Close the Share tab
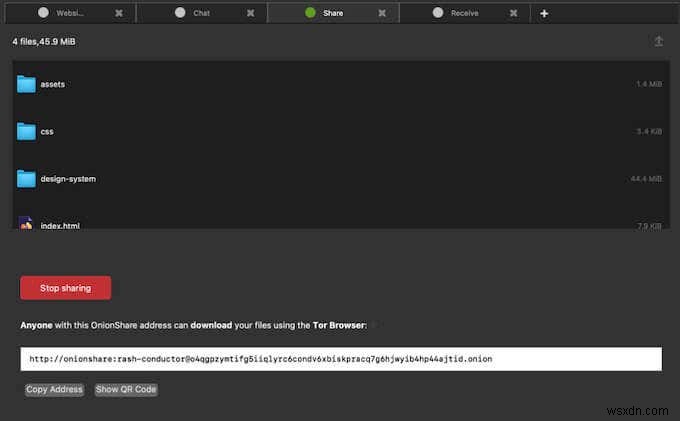The width and height of the screenshot is (680, 421). pyautogui.click(x=382, y=13)
